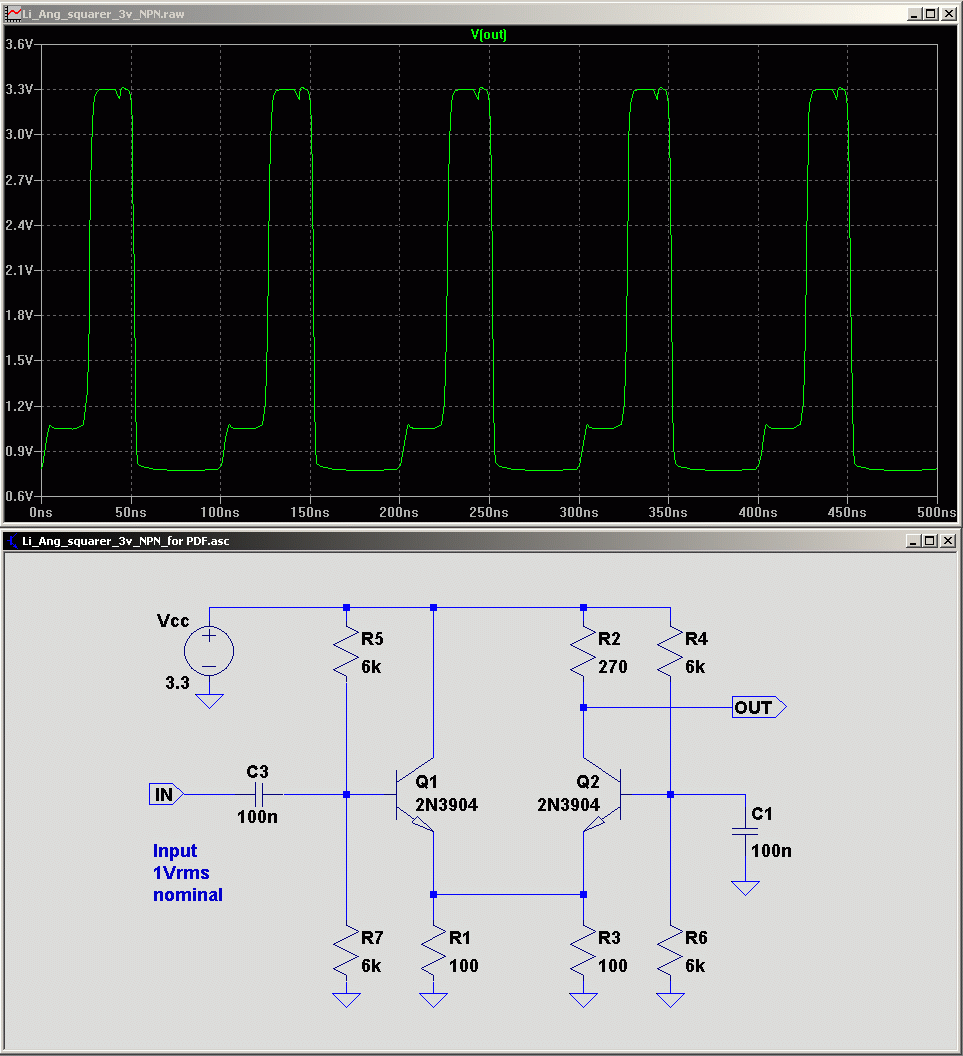Click the 100n value of C1

771,851
